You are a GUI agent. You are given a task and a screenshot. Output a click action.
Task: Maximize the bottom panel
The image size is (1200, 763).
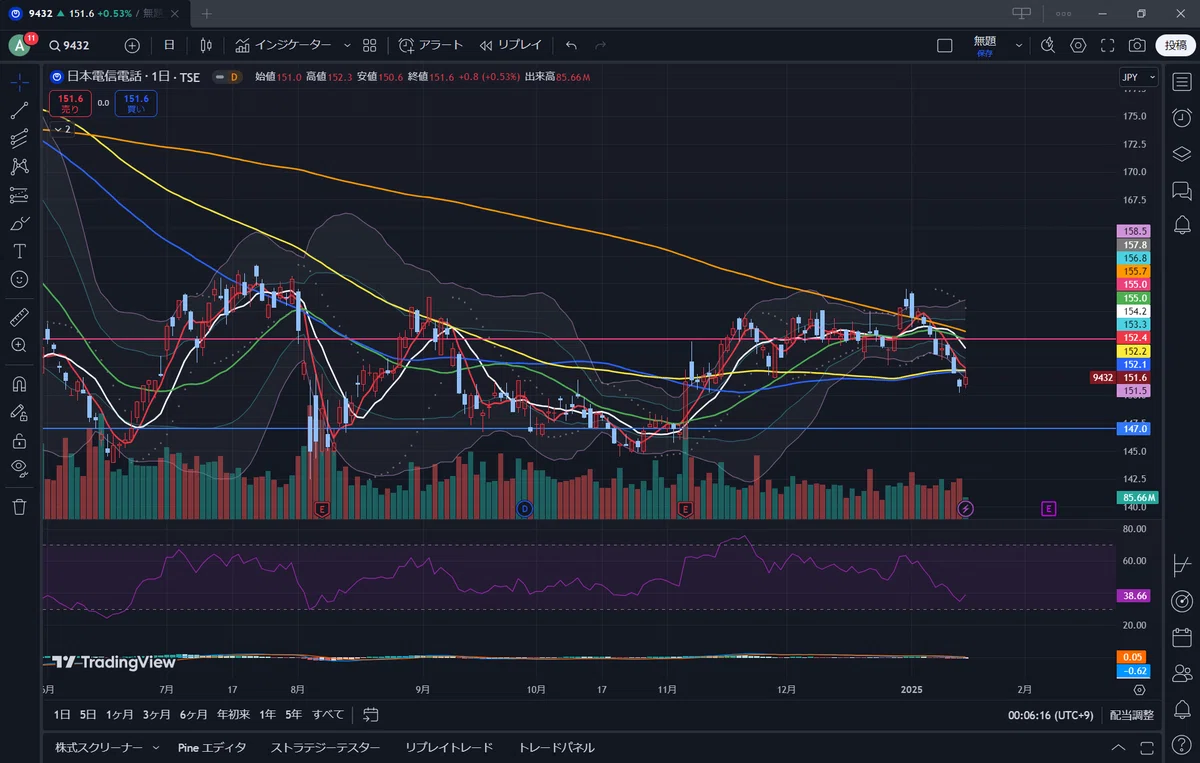1145,748
